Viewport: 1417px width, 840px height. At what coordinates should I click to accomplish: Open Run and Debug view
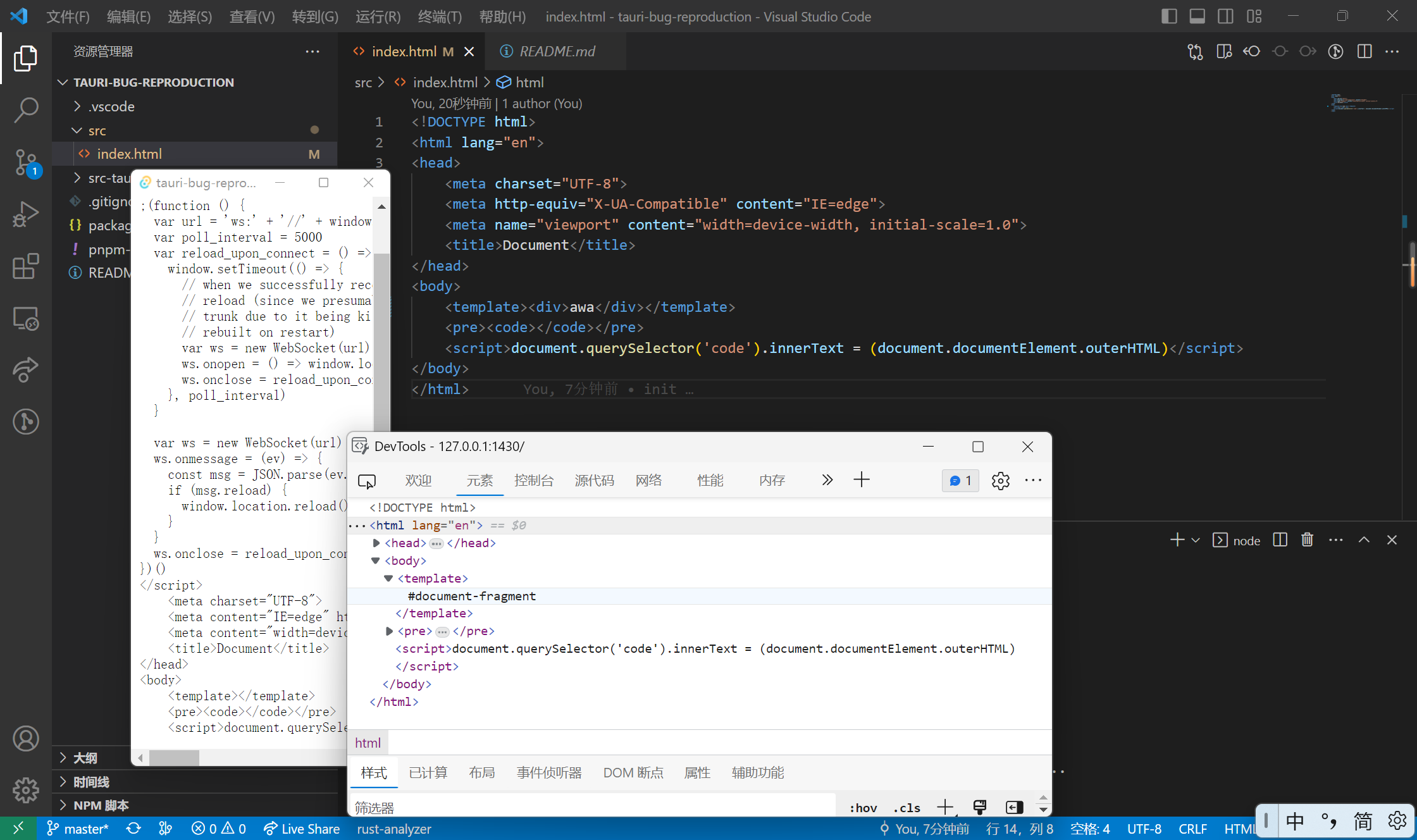25,214
